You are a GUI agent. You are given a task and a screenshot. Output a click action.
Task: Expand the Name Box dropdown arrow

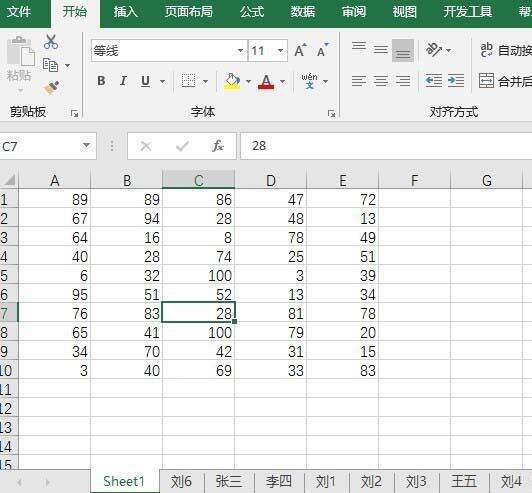pyautogui.click(x=87, y=146)
